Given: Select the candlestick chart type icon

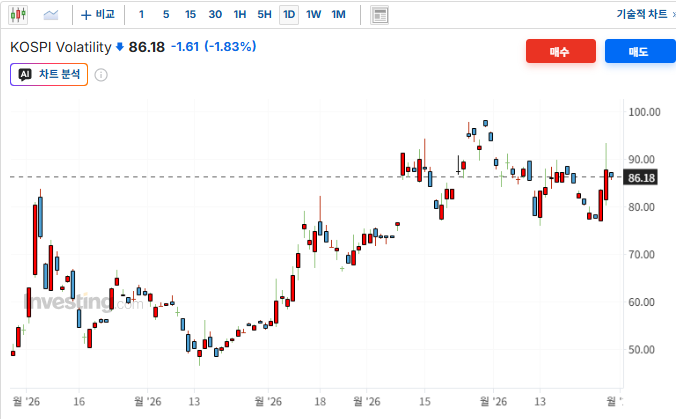Looking at the screenshot, I should pyautogui.click(x=18, y=15).
